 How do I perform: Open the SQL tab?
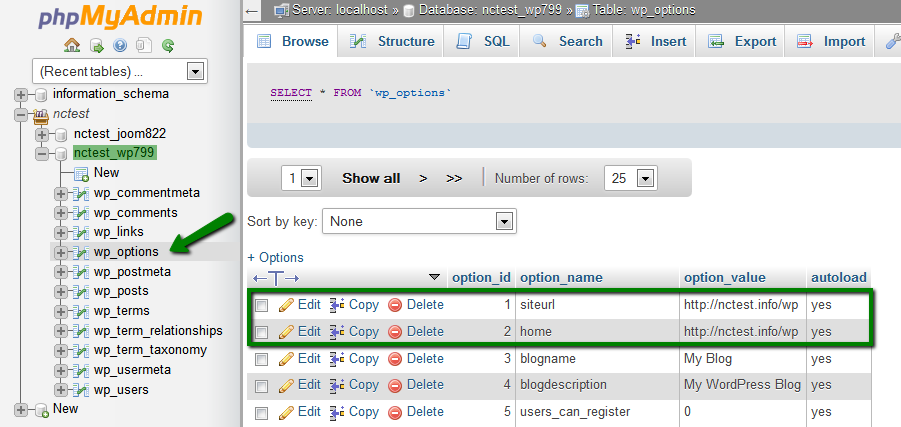pyautogui.click(x=482, y=41)
